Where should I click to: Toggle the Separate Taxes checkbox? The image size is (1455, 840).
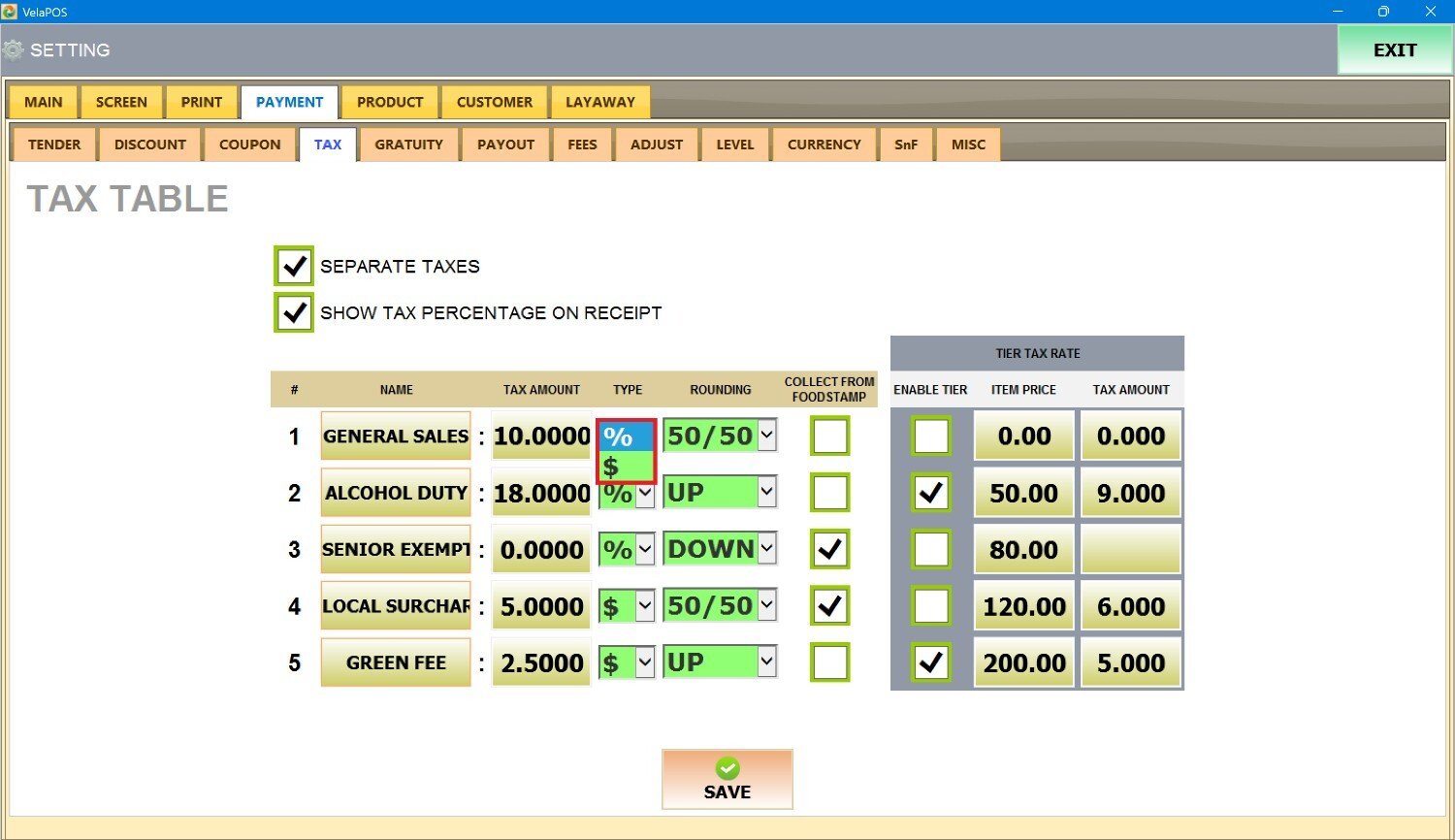tap(294, 266)
